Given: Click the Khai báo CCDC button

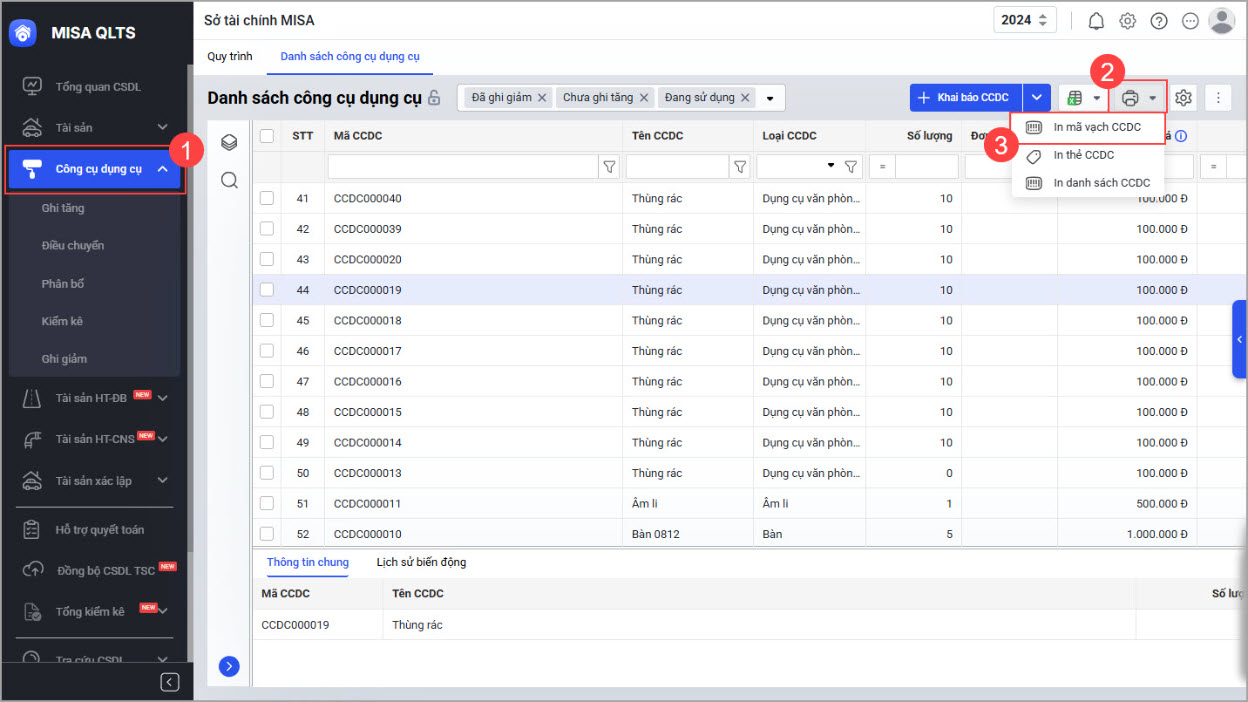Looking at the screenshot, I should tap(966, 98).
